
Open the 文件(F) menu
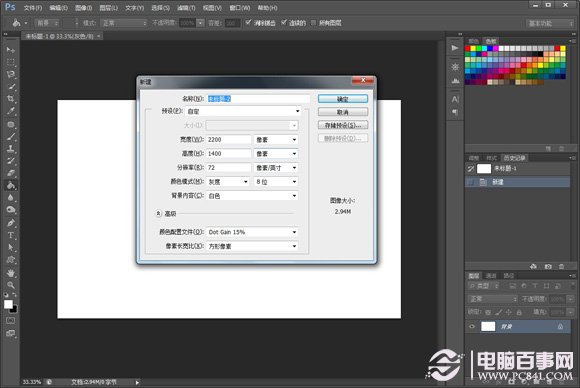tap(33, 8)
